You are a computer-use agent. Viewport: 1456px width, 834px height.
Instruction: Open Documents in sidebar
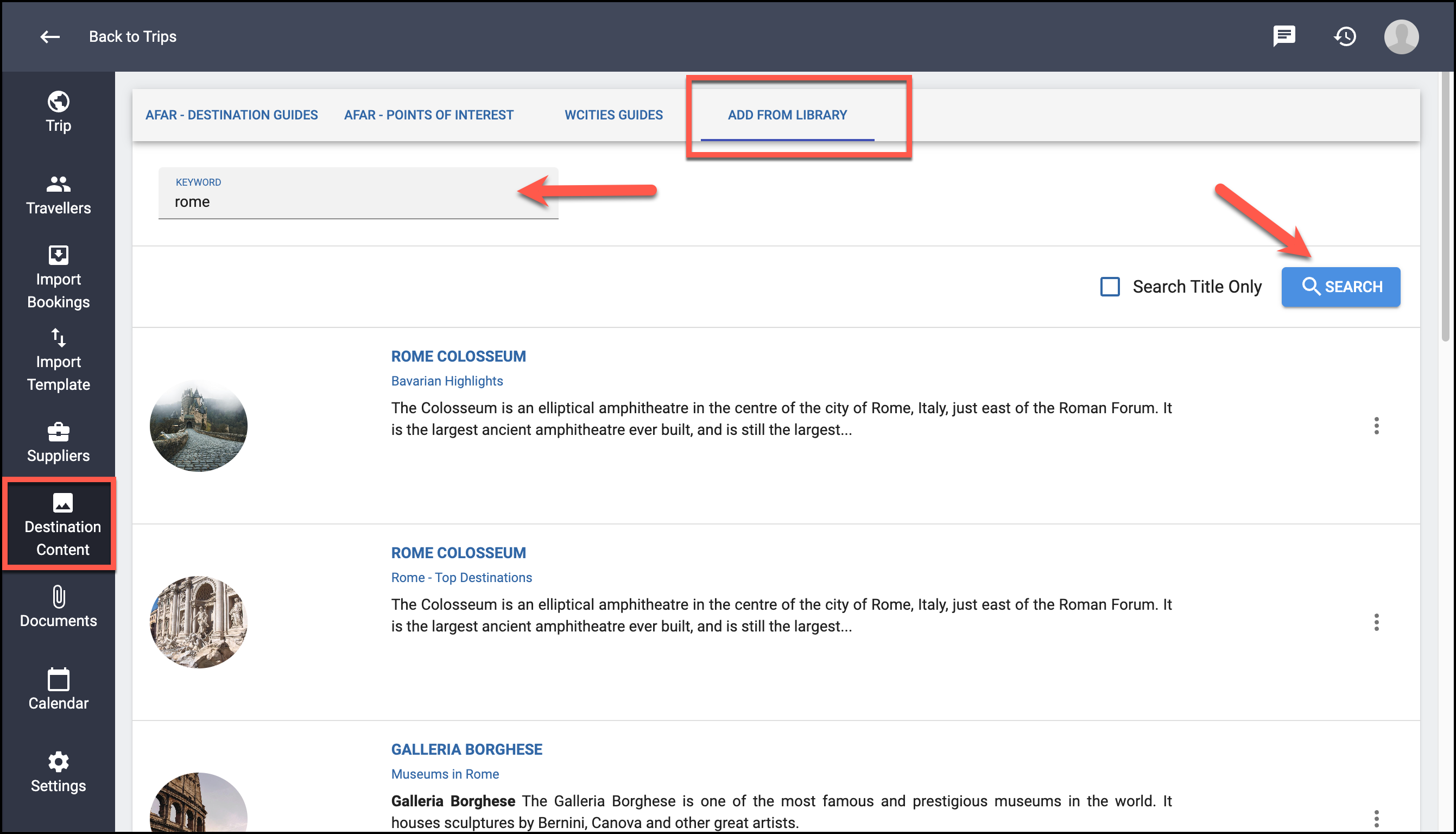coord(59,607)
